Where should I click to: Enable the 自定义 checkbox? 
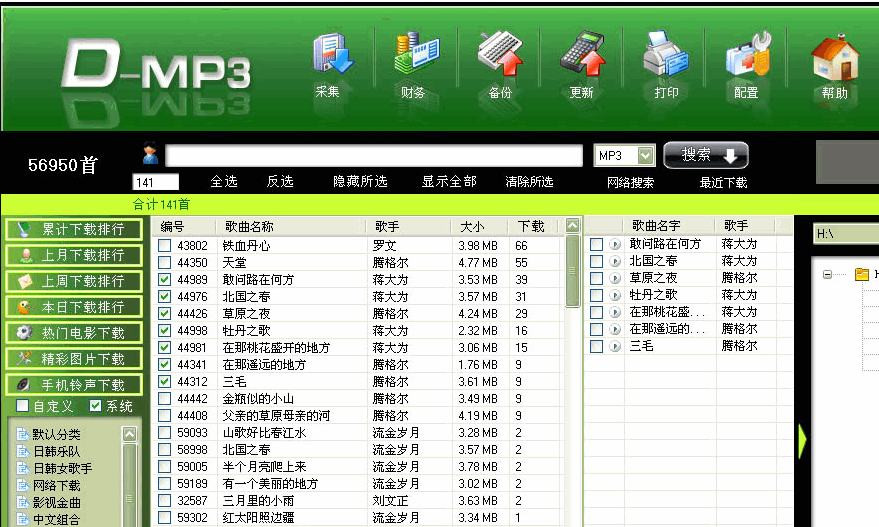[x=22, y=405]
